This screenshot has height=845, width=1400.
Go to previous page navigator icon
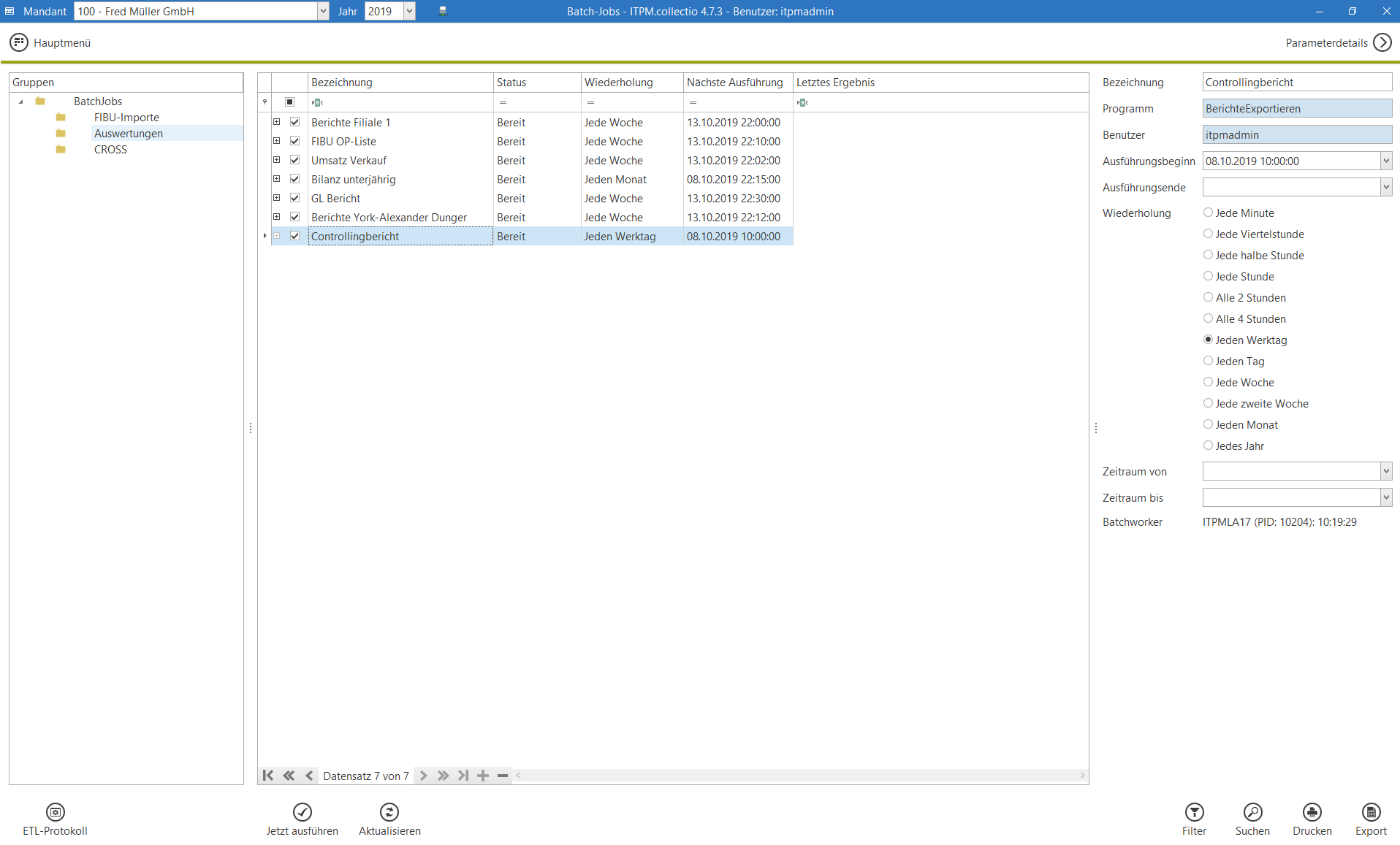(x=289, y=776)
